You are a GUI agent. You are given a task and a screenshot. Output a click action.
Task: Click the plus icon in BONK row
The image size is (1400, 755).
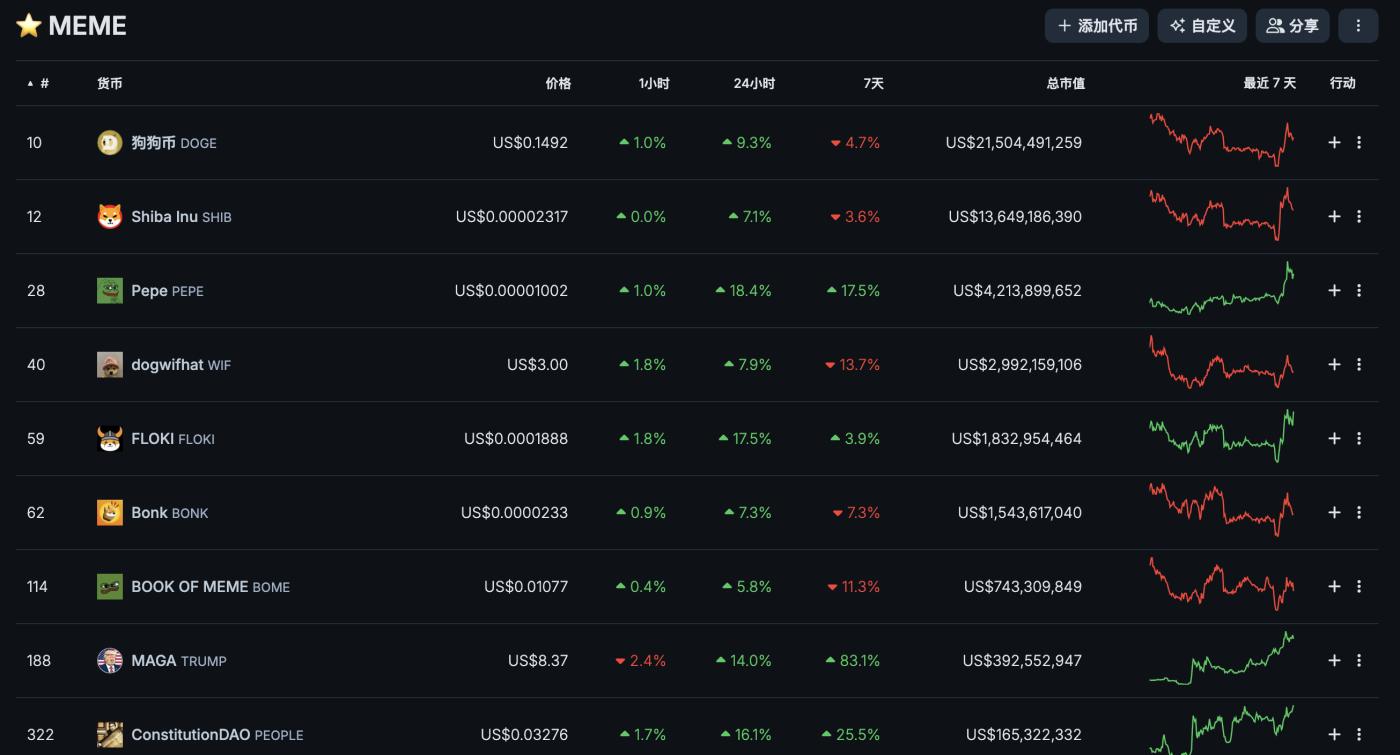pos(1334,513)
